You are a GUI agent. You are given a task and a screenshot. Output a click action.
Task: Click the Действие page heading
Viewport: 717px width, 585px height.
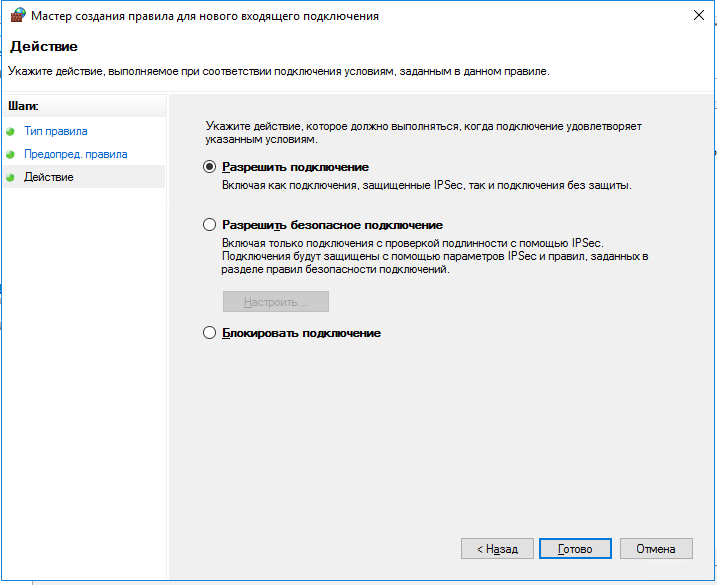point(43,47)
